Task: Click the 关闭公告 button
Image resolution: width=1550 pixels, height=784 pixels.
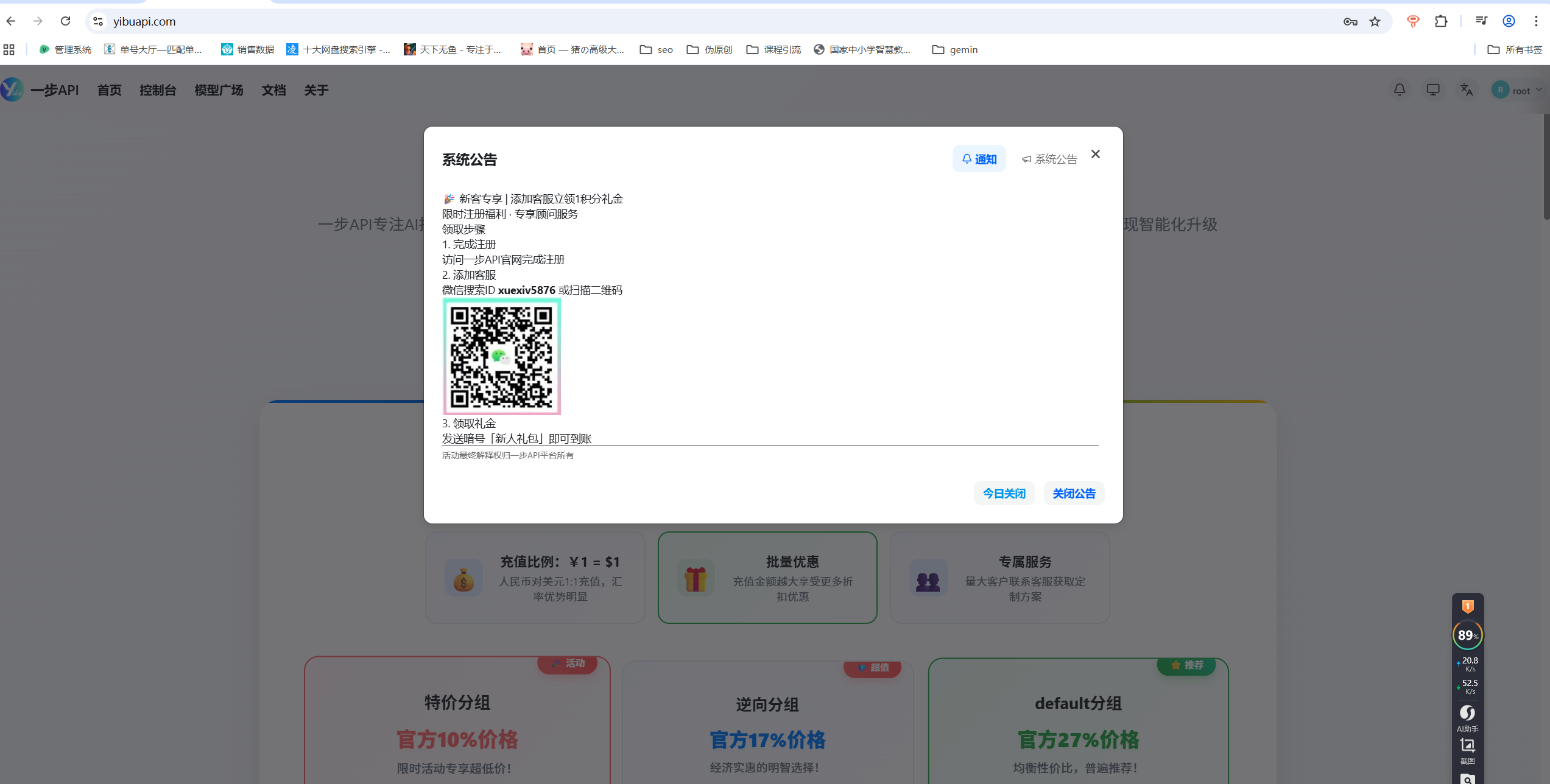Action: click(x=1074, y=493)
